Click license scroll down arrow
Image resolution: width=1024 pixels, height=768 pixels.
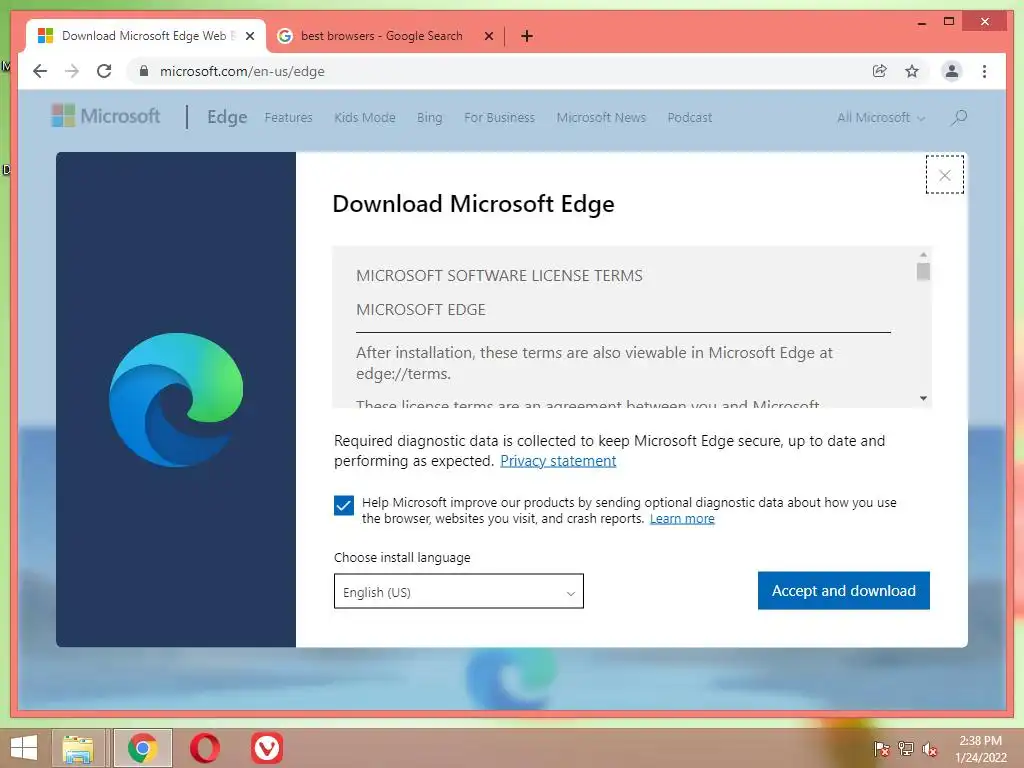tap(923, 398)
